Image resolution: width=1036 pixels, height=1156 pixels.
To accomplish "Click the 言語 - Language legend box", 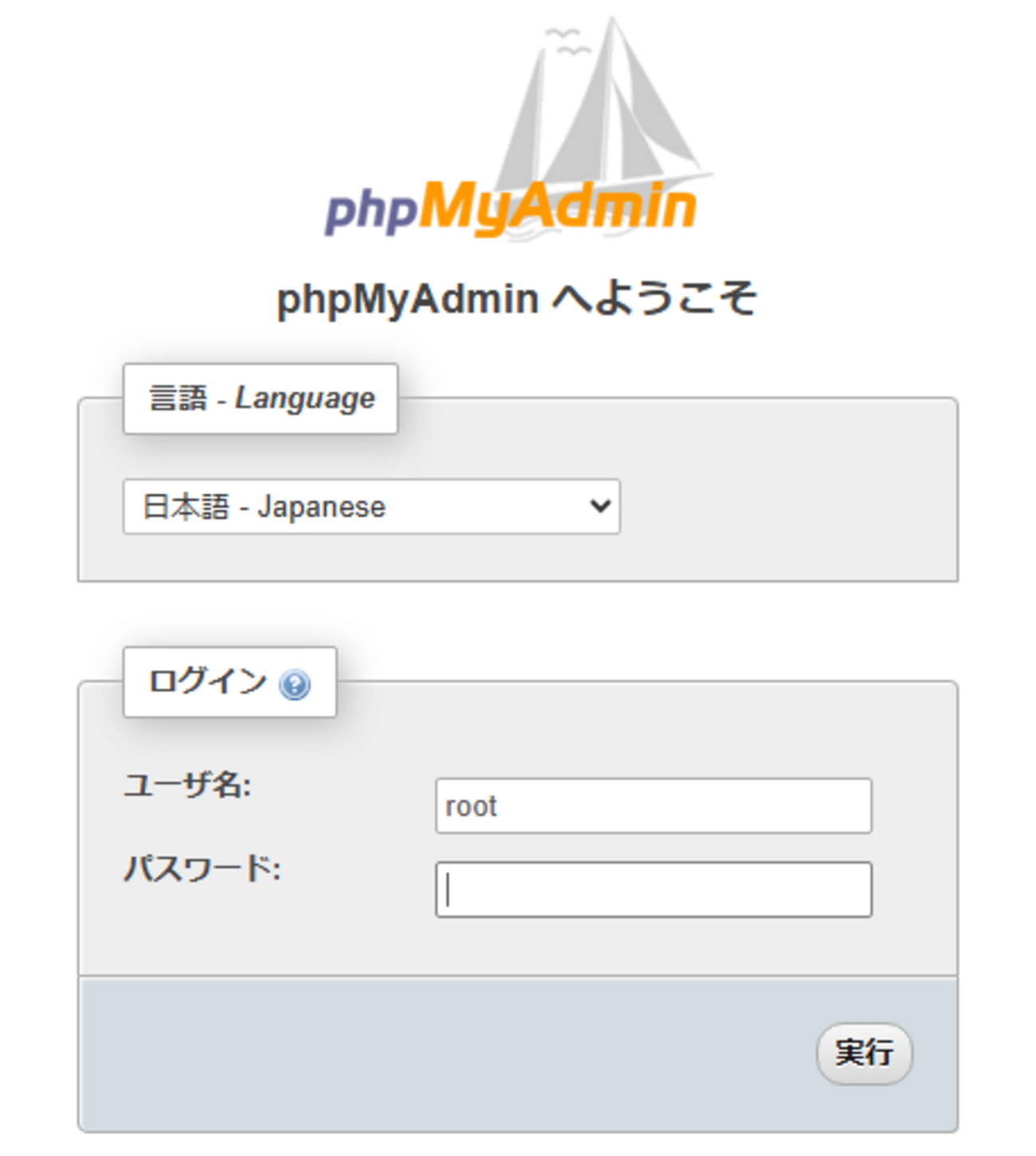I will click(261, 398).
